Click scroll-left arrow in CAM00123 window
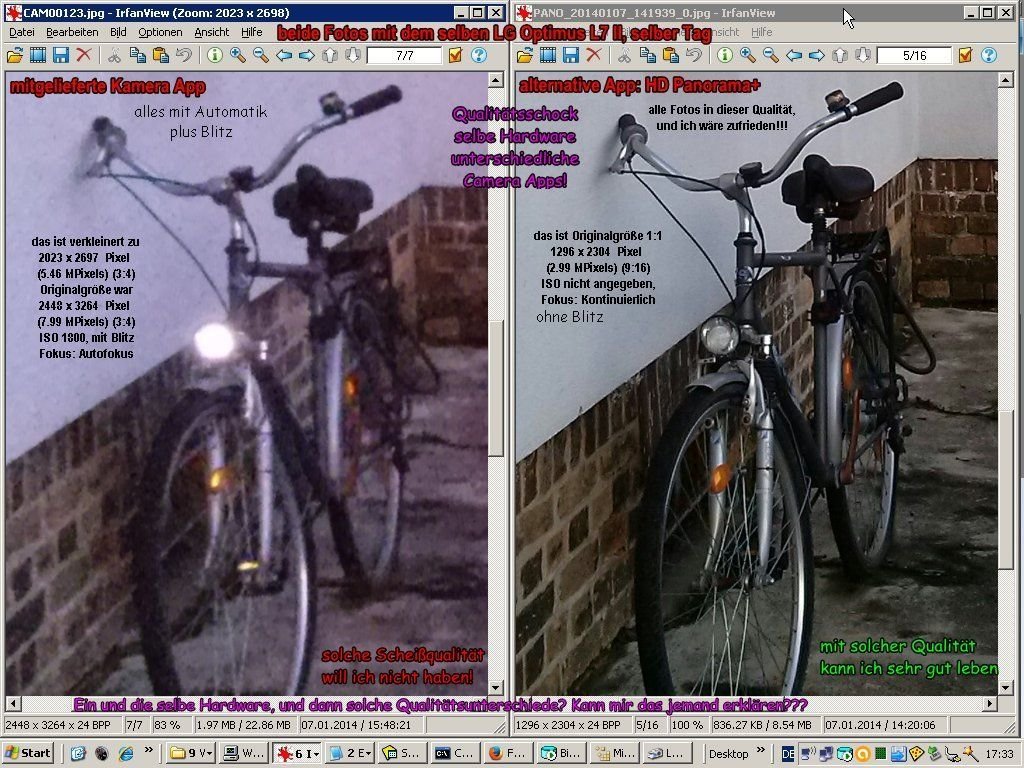This screenshot has height=768, width=1024. point(13,704)
